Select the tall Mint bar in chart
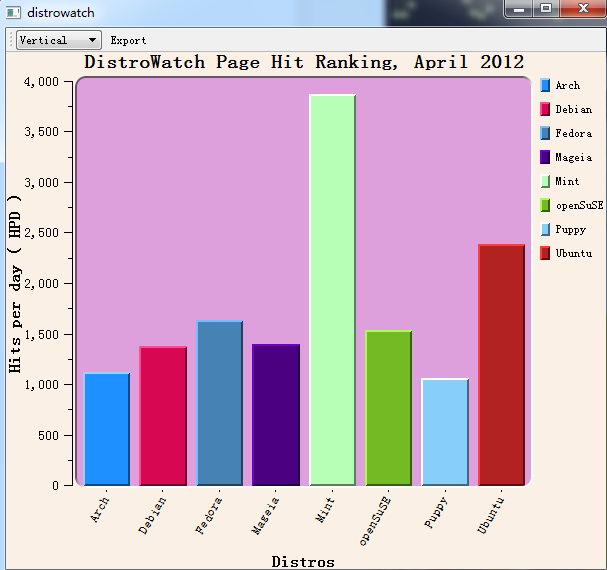 click(x=332, y=290)
